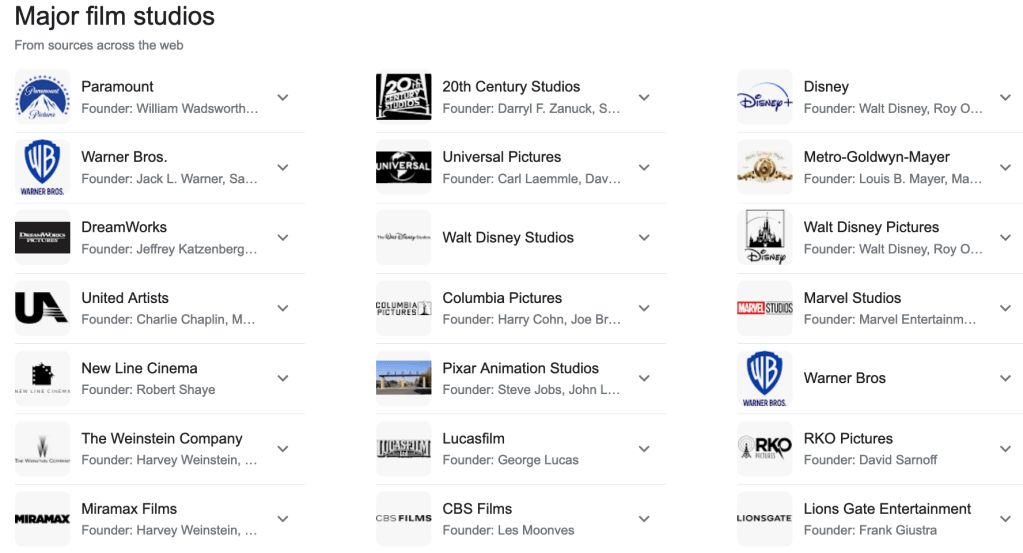Click the 20th Century Studios logo
Screen dimensions: 1023x553
(x=404, y=97)
